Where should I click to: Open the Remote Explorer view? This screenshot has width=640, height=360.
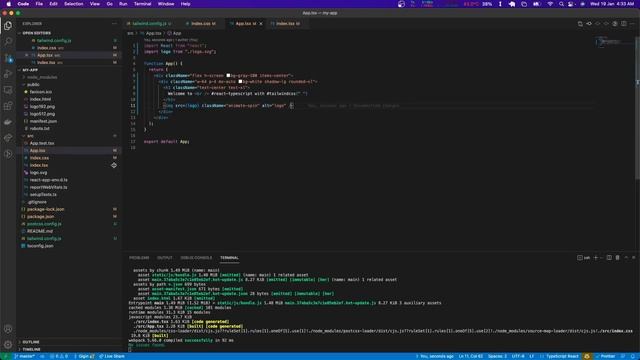(8, 90)
